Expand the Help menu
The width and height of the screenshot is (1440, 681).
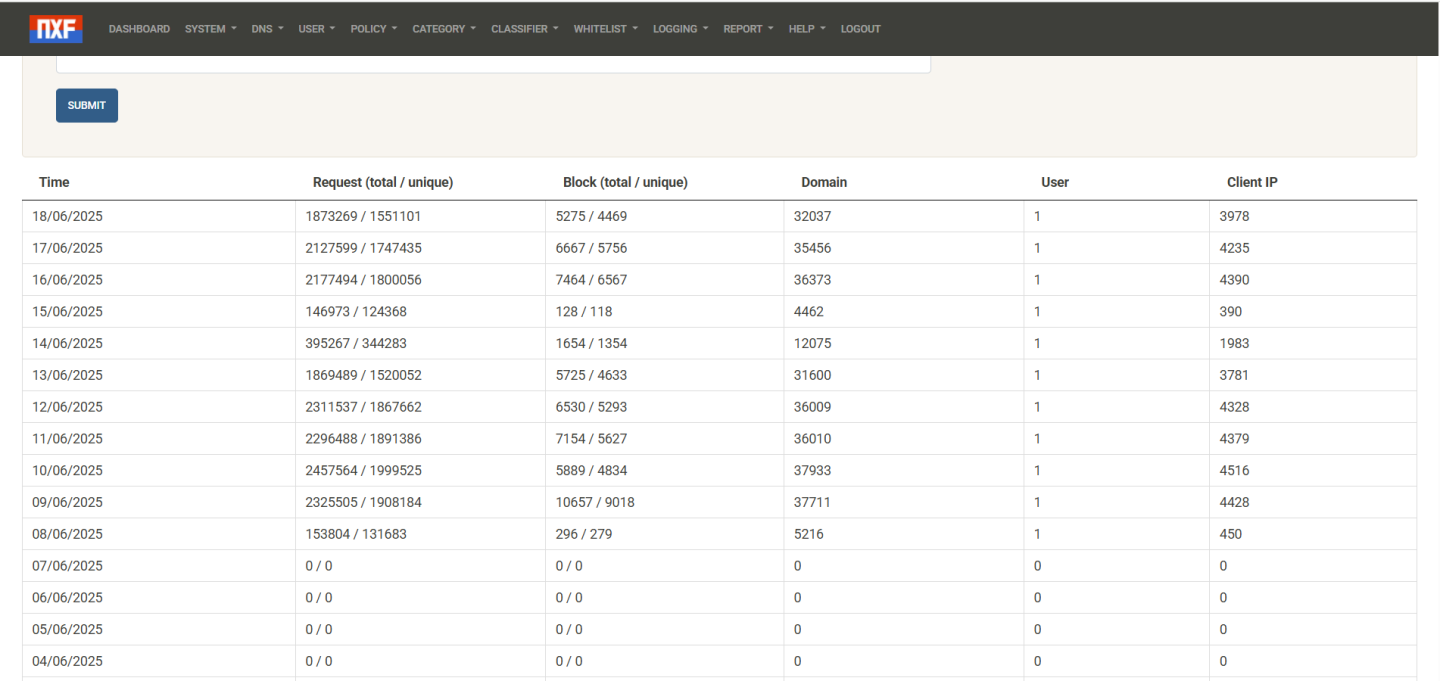806,29
